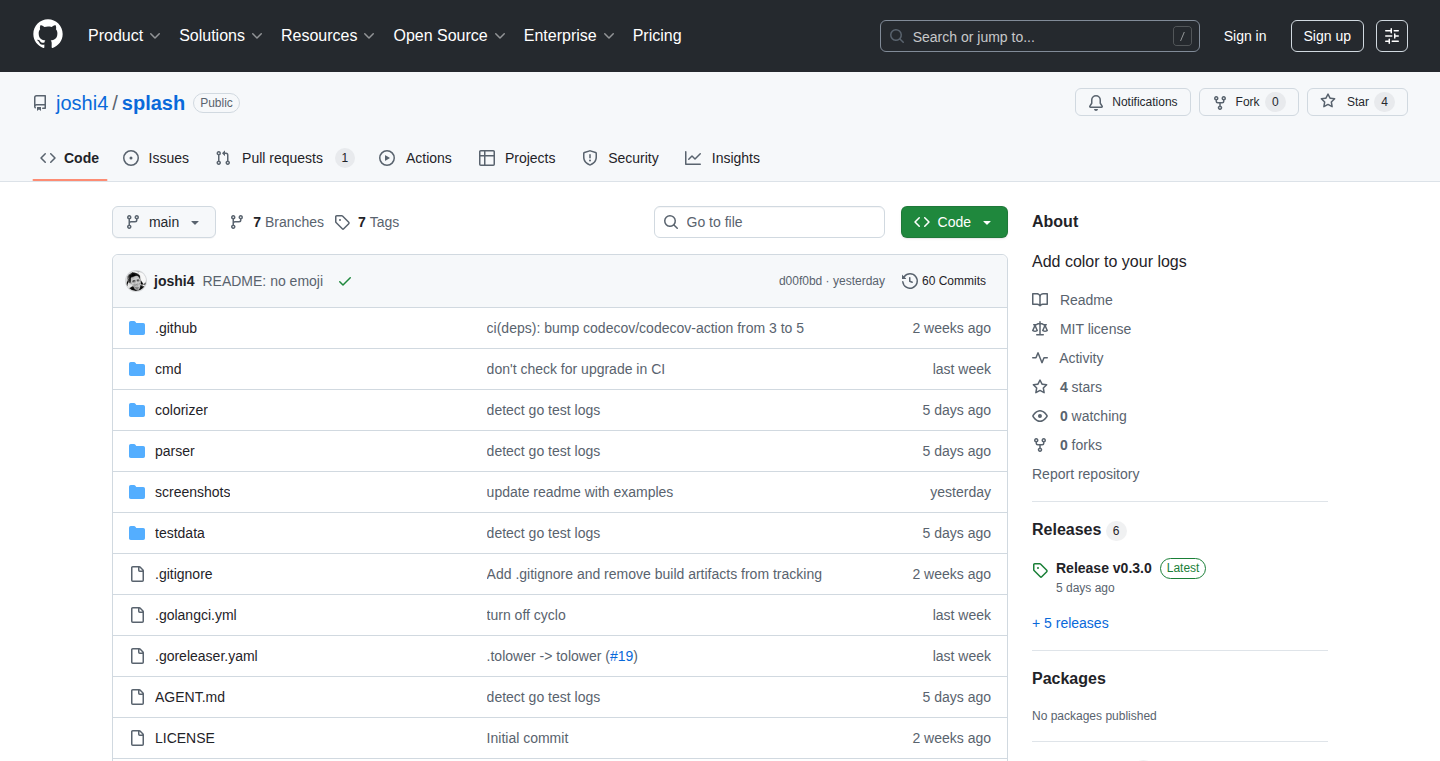Expand the Open Source menu
Viewport: 1440px width, 761px height.
tap(449, 35)
